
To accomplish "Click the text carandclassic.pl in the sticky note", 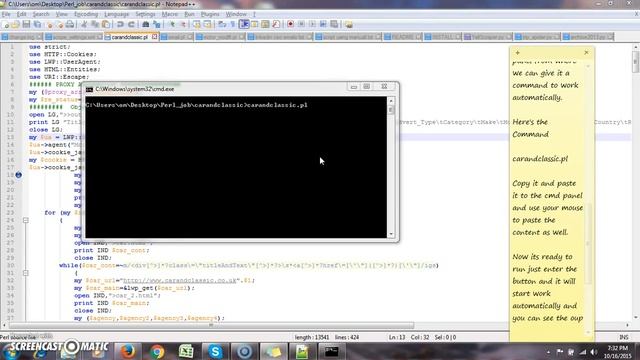I will coord(540,159).
